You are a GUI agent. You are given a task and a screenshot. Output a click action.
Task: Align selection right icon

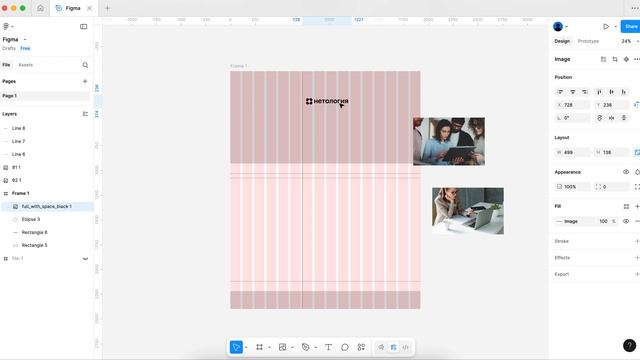click(585, 92)
